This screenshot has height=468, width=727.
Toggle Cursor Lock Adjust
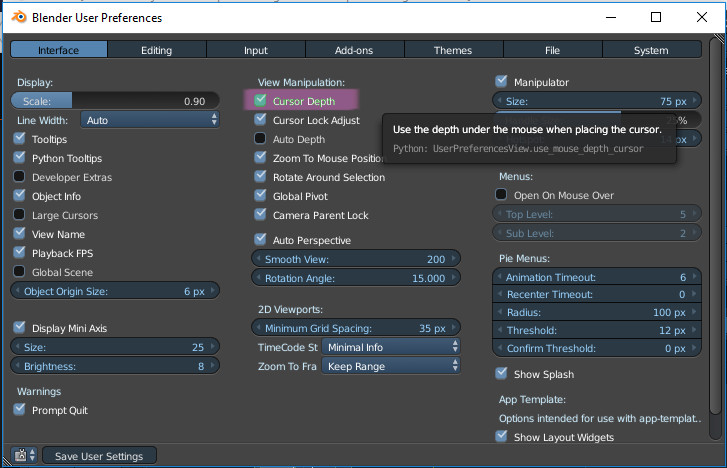coord(261,120)
